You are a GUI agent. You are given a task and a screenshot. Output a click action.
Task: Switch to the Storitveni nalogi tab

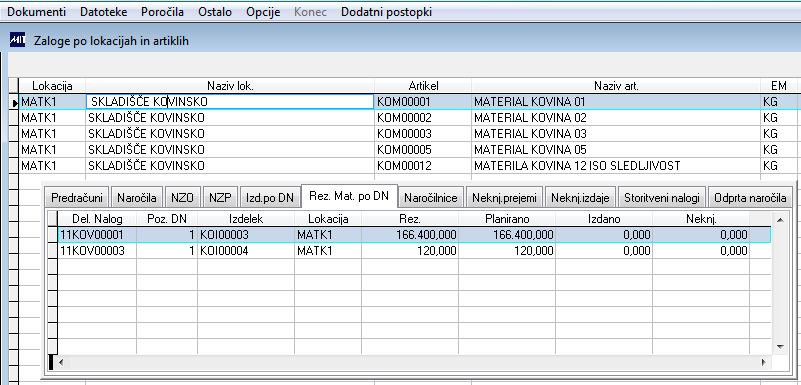(663, 198)
